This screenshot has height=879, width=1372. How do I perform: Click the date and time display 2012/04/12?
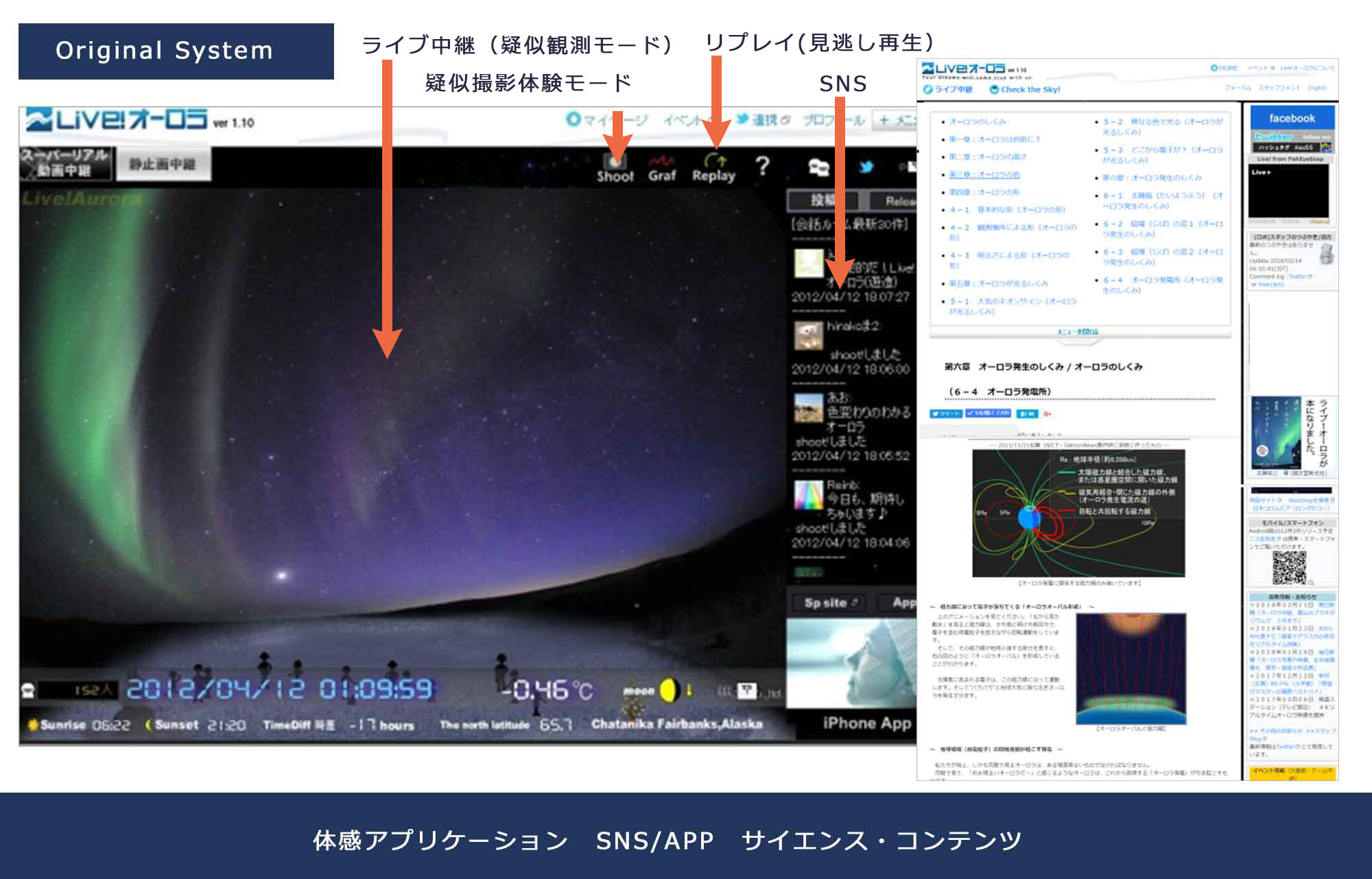(279, 689)
